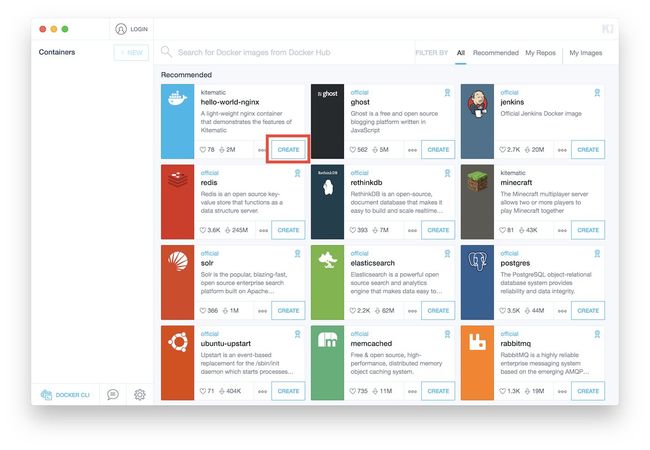Viewport: 650px width, 450px height.
Task: Open more options dots on redis card
Action: pos(263,230)
